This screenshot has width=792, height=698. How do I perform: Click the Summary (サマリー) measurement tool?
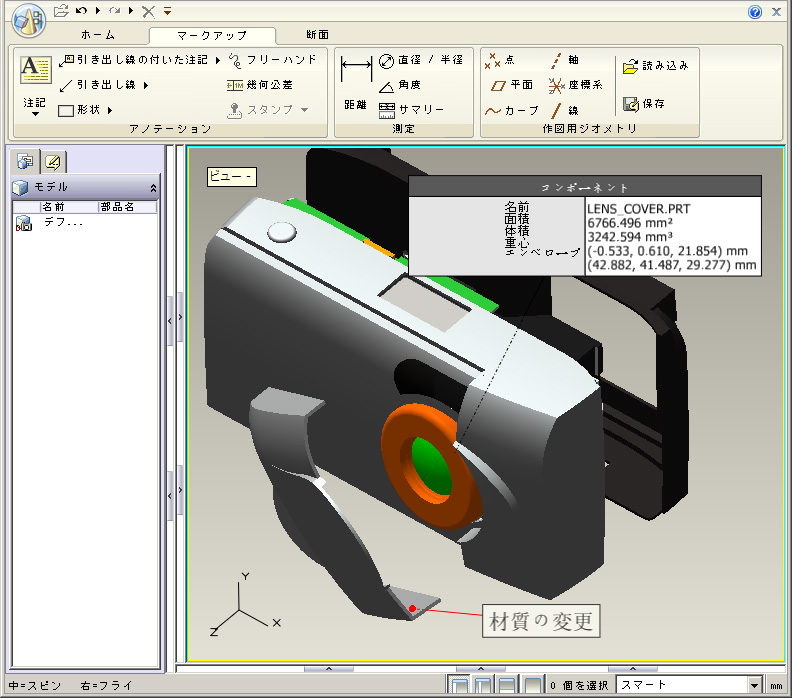[x=411, y=109]
